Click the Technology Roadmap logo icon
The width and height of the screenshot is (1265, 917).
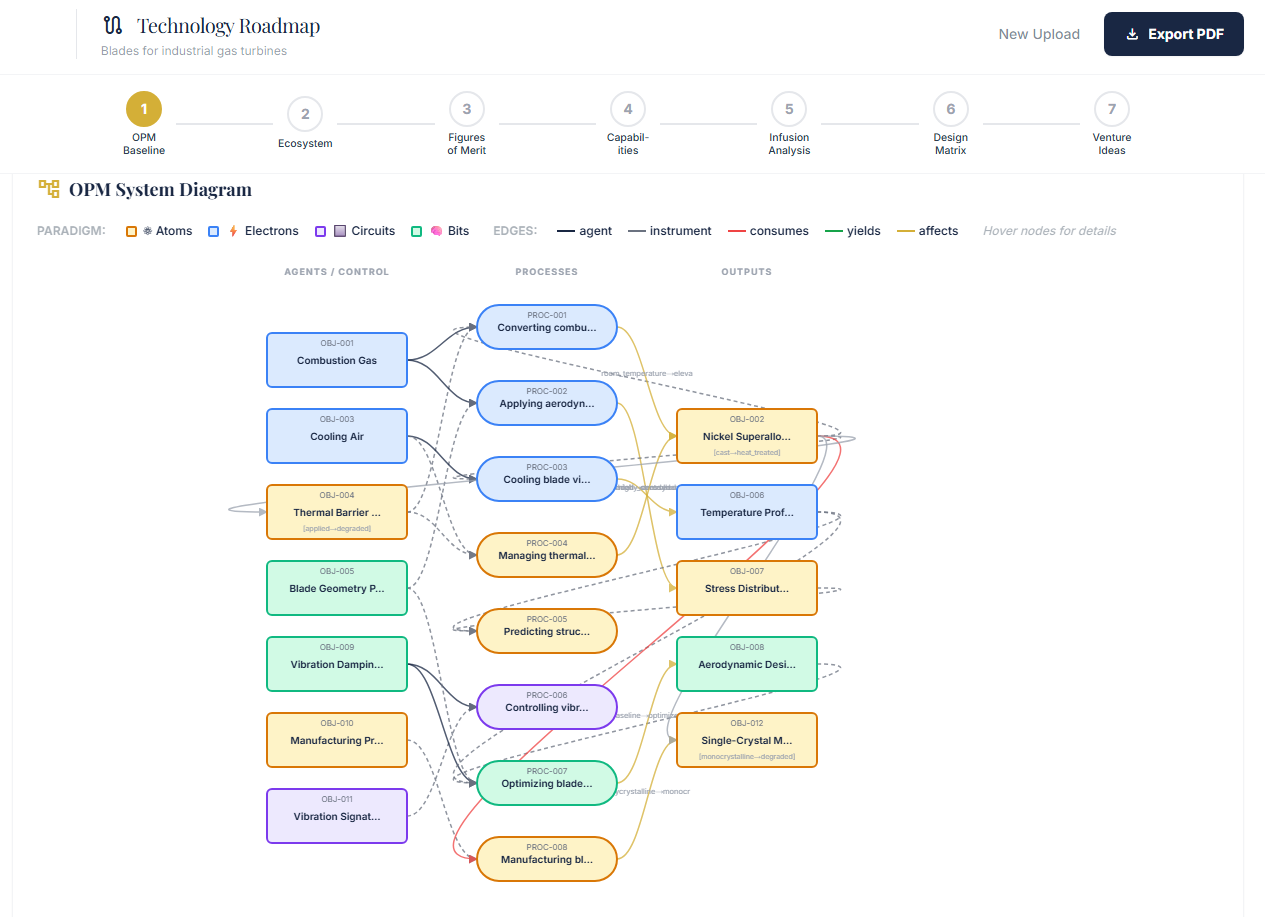coord(113,25)
